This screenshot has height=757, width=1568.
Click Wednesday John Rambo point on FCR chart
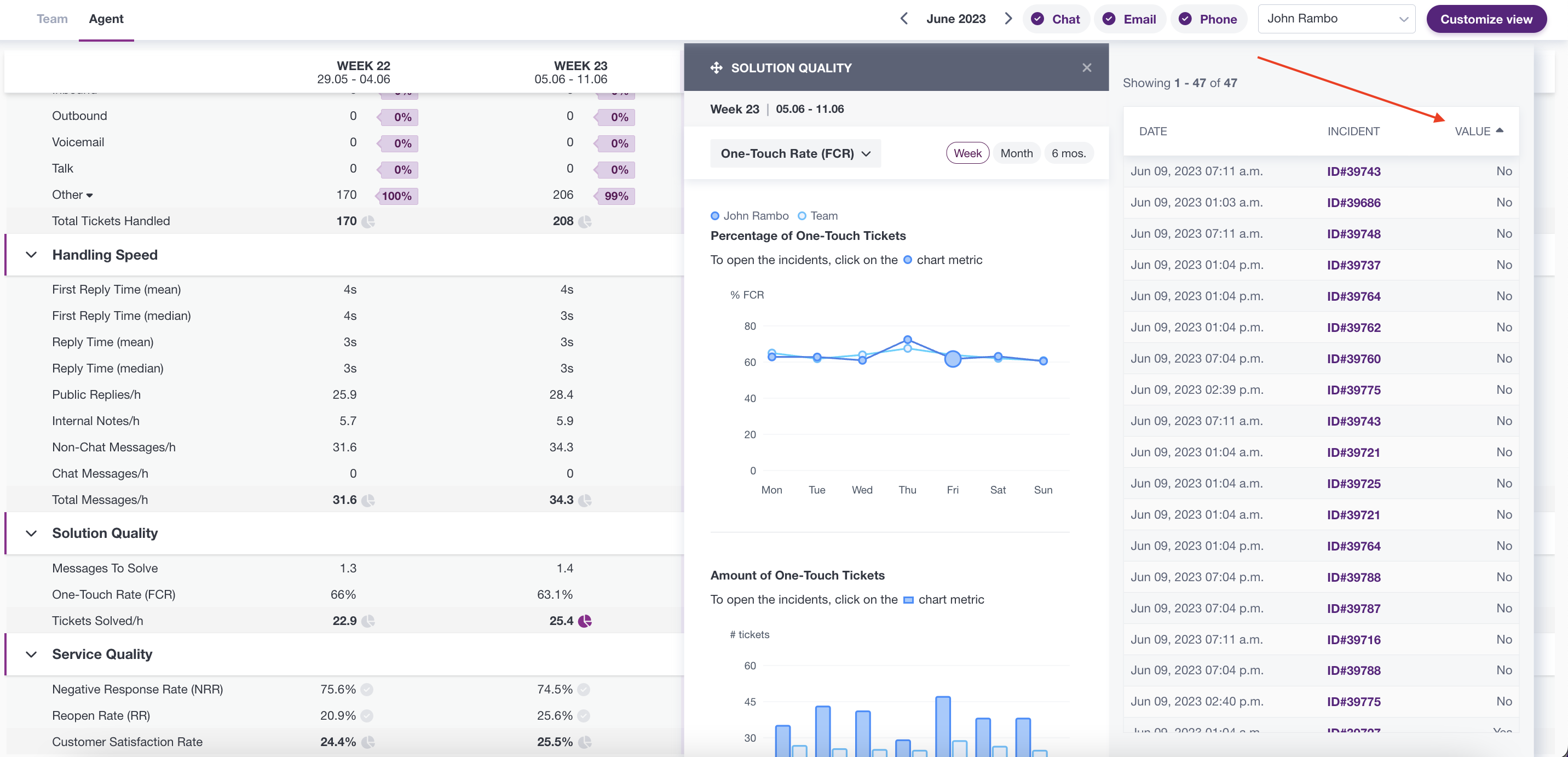pyautogui.click(x=862, y=360)
